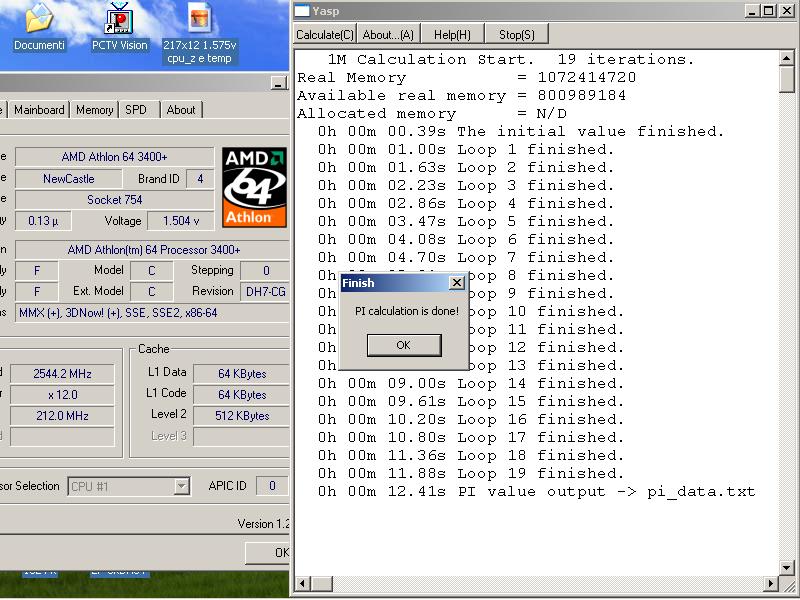The height and width of the screenshot is (600, 800).
Task: Click the Ext. Model value C field
Action: point(152,291)
